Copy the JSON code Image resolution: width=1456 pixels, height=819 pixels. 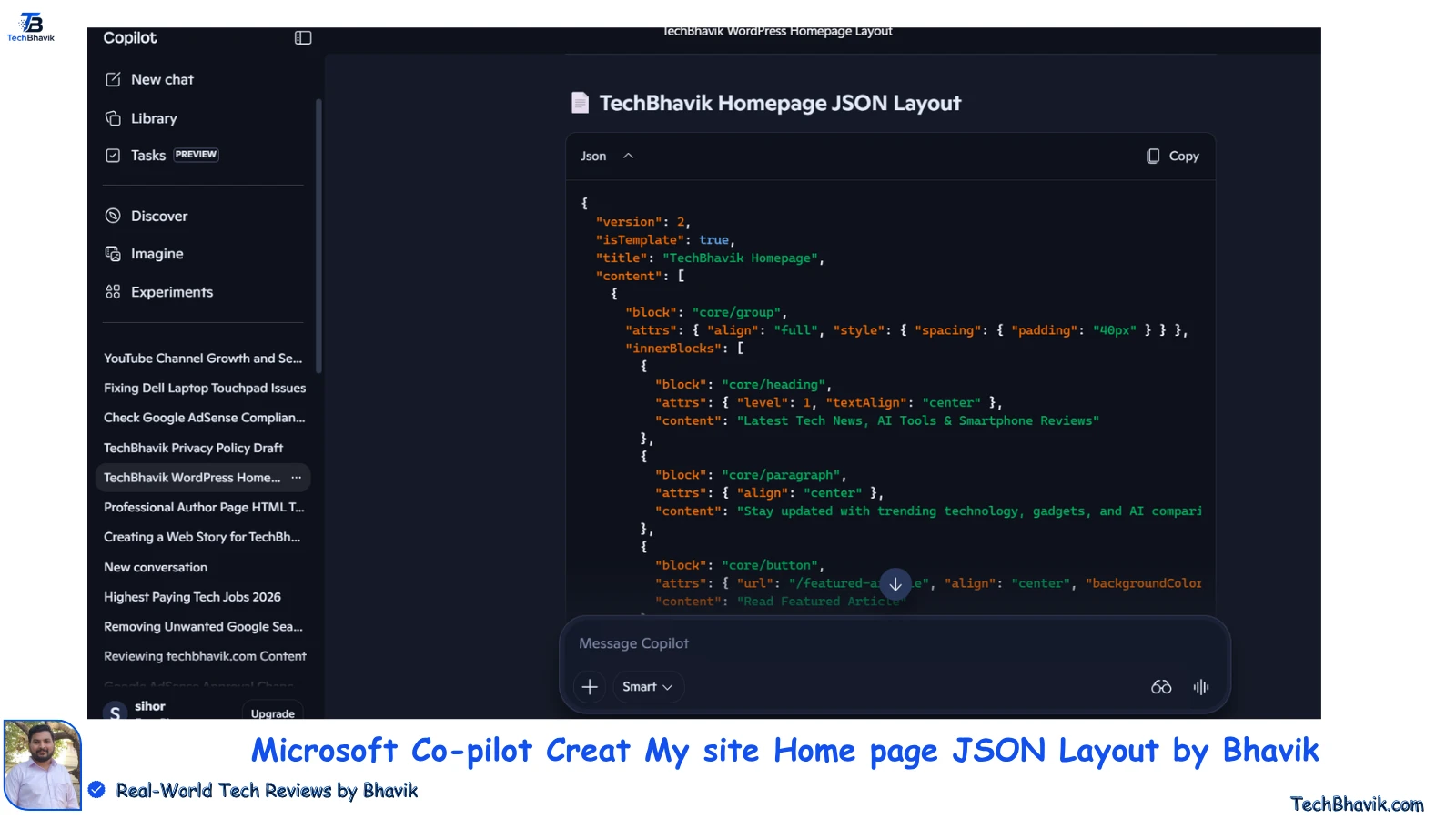coord(1172,157)
